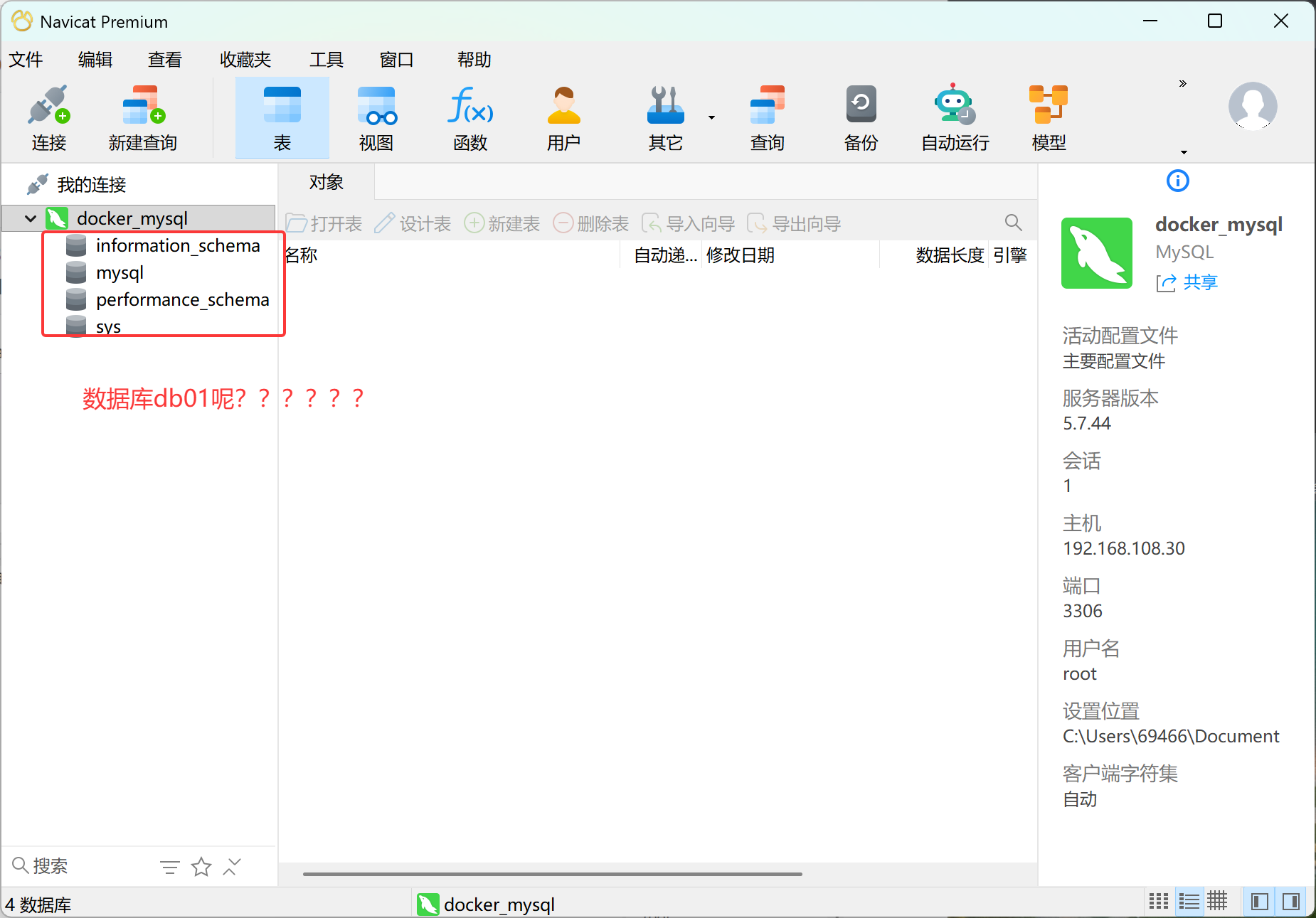Click the information (i) panel icon
Image resolution: width=1316 pixels, height=918 pixels.
pos(1178,181)
